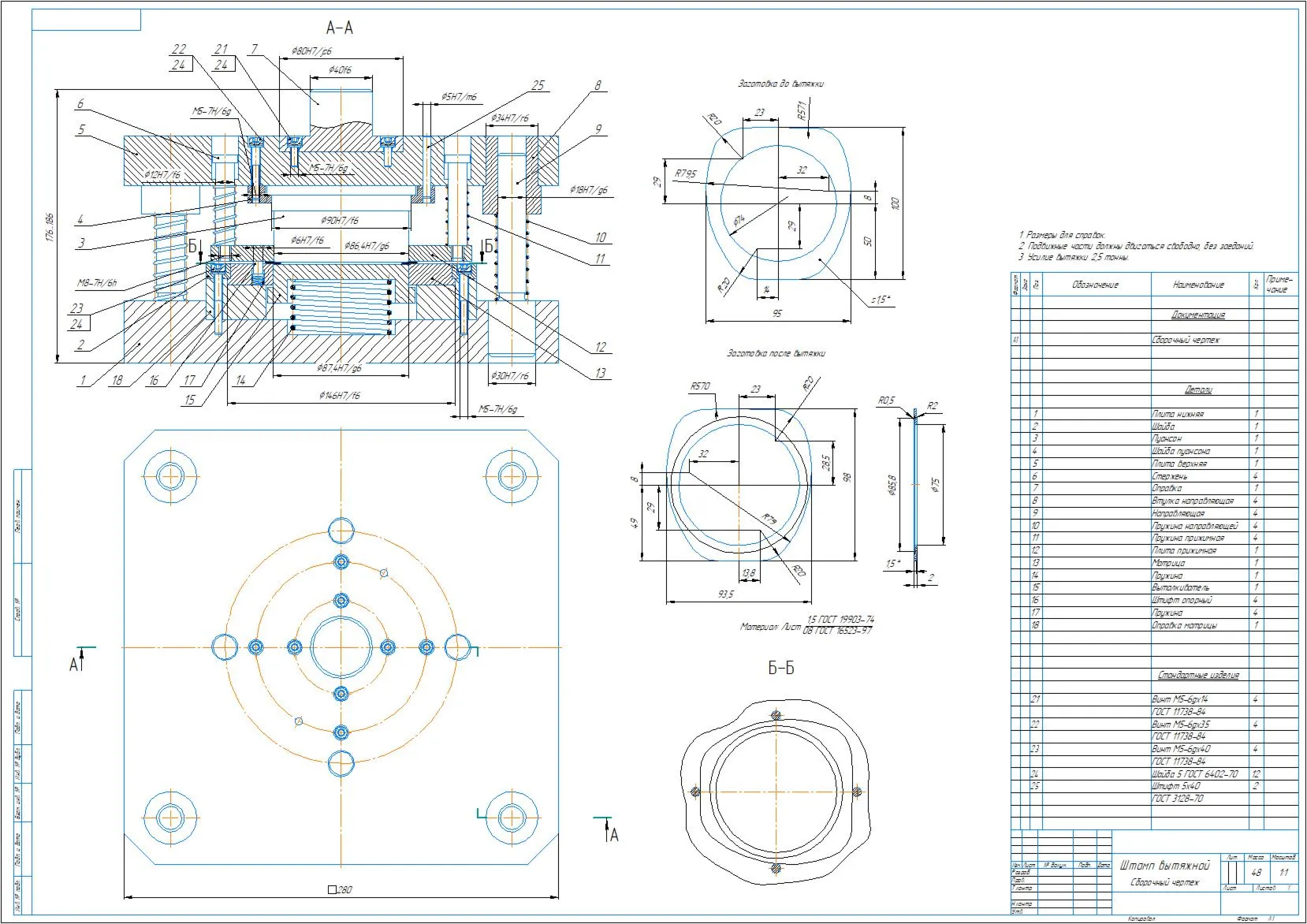Click the "Заготовка после вытяжки" caption
1307x924 pixels.
coord(776,353)
